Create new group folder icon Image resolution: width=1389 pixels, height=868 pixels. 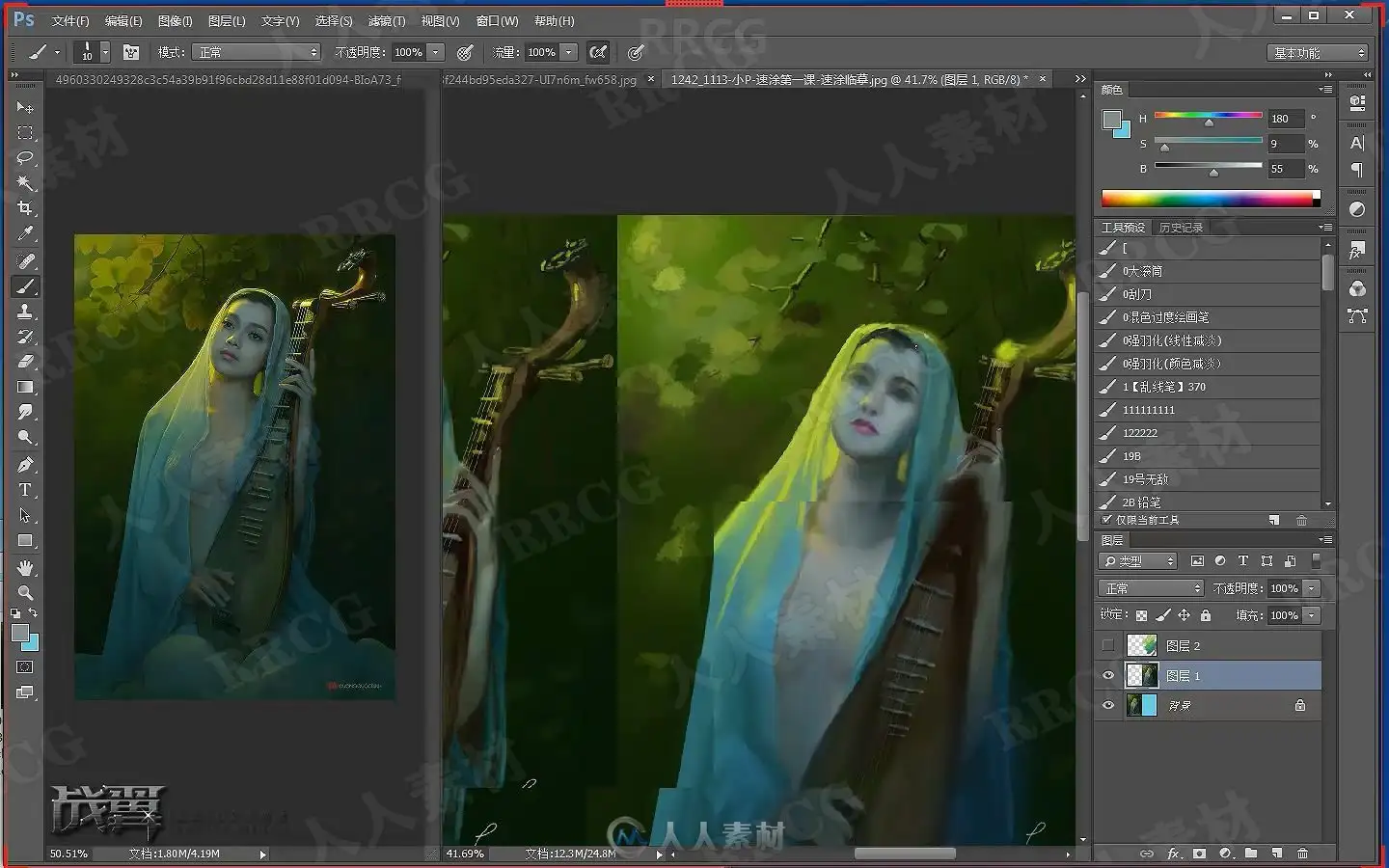[1251, 854]
